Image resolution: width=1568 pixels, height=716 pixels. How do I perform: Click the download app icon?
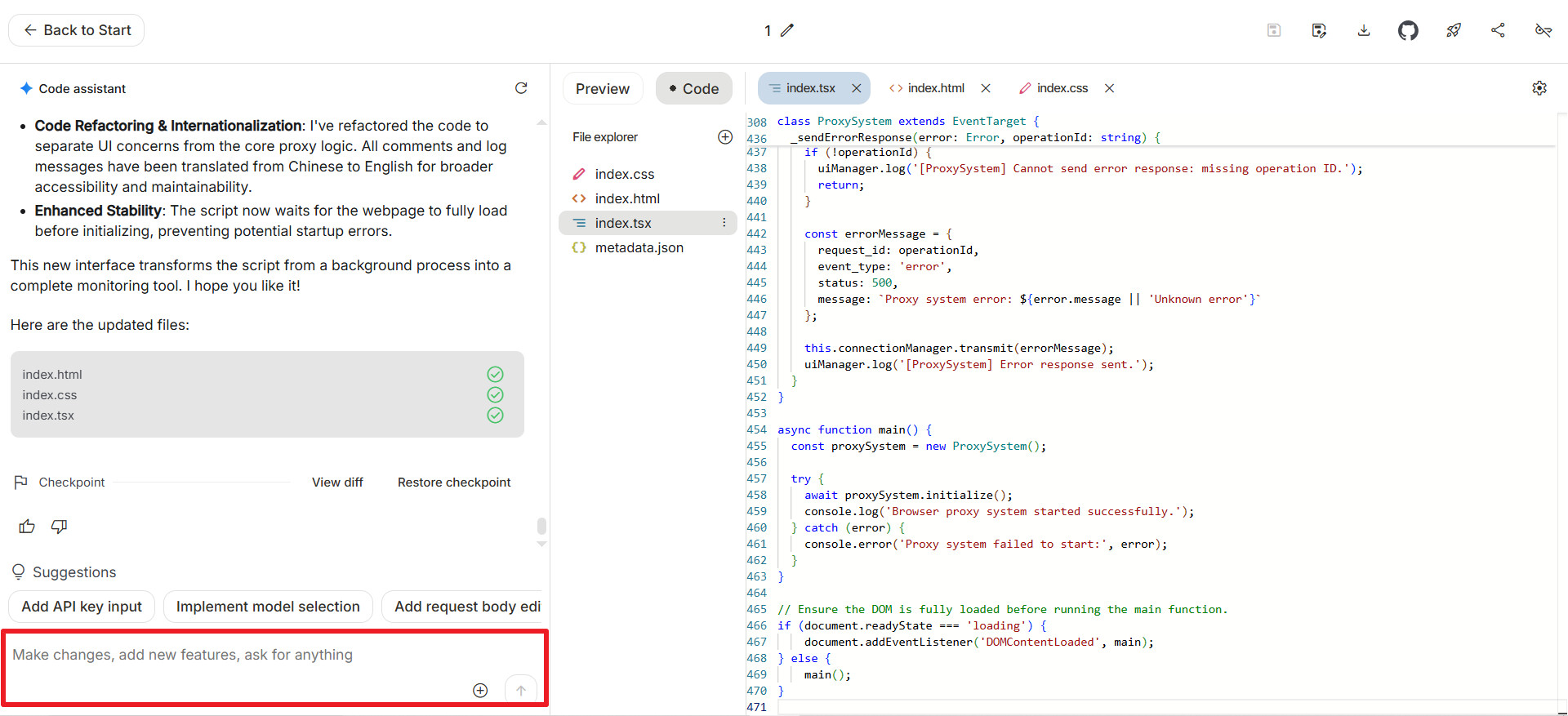click(x=1364, y=31)
